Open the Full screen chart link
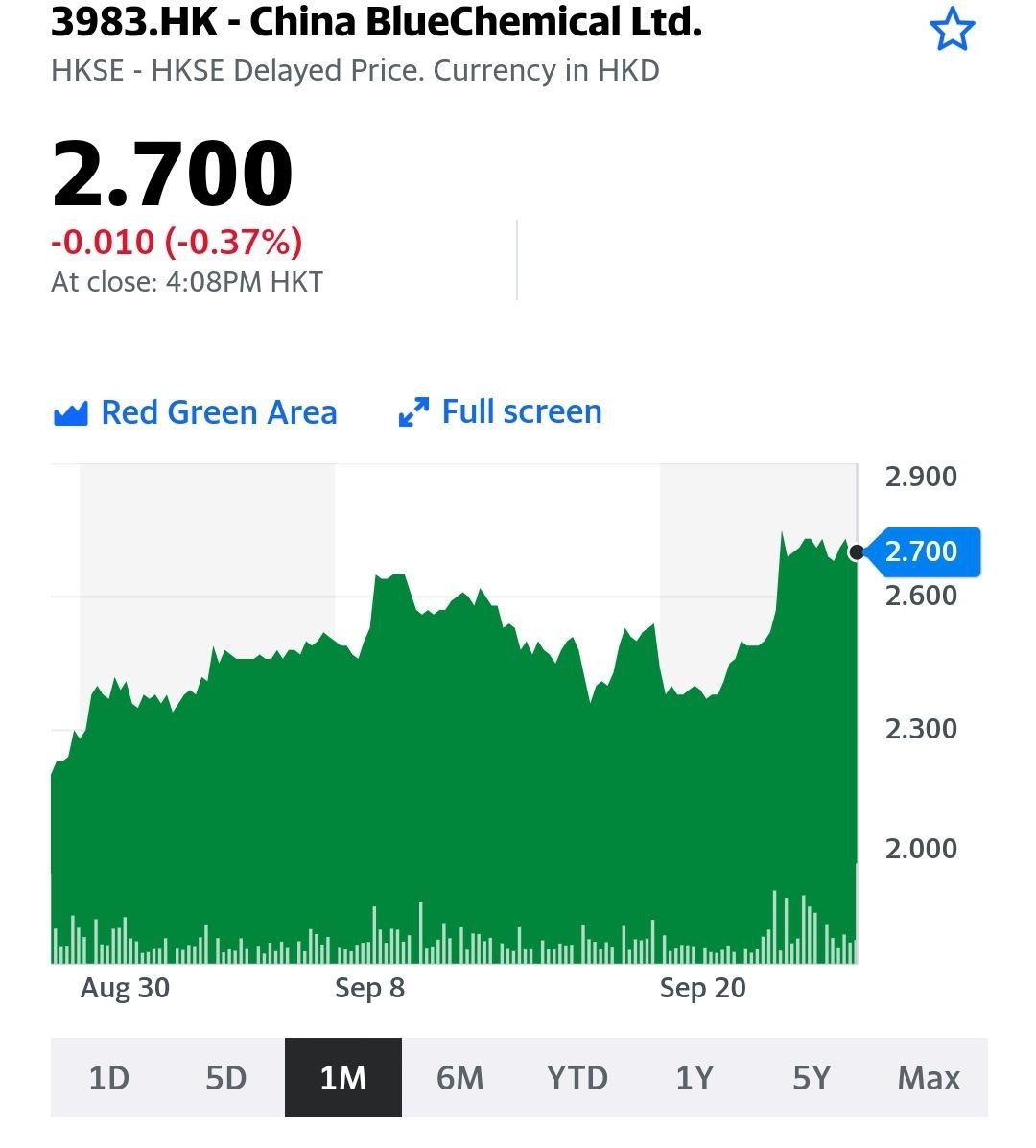 500,411
